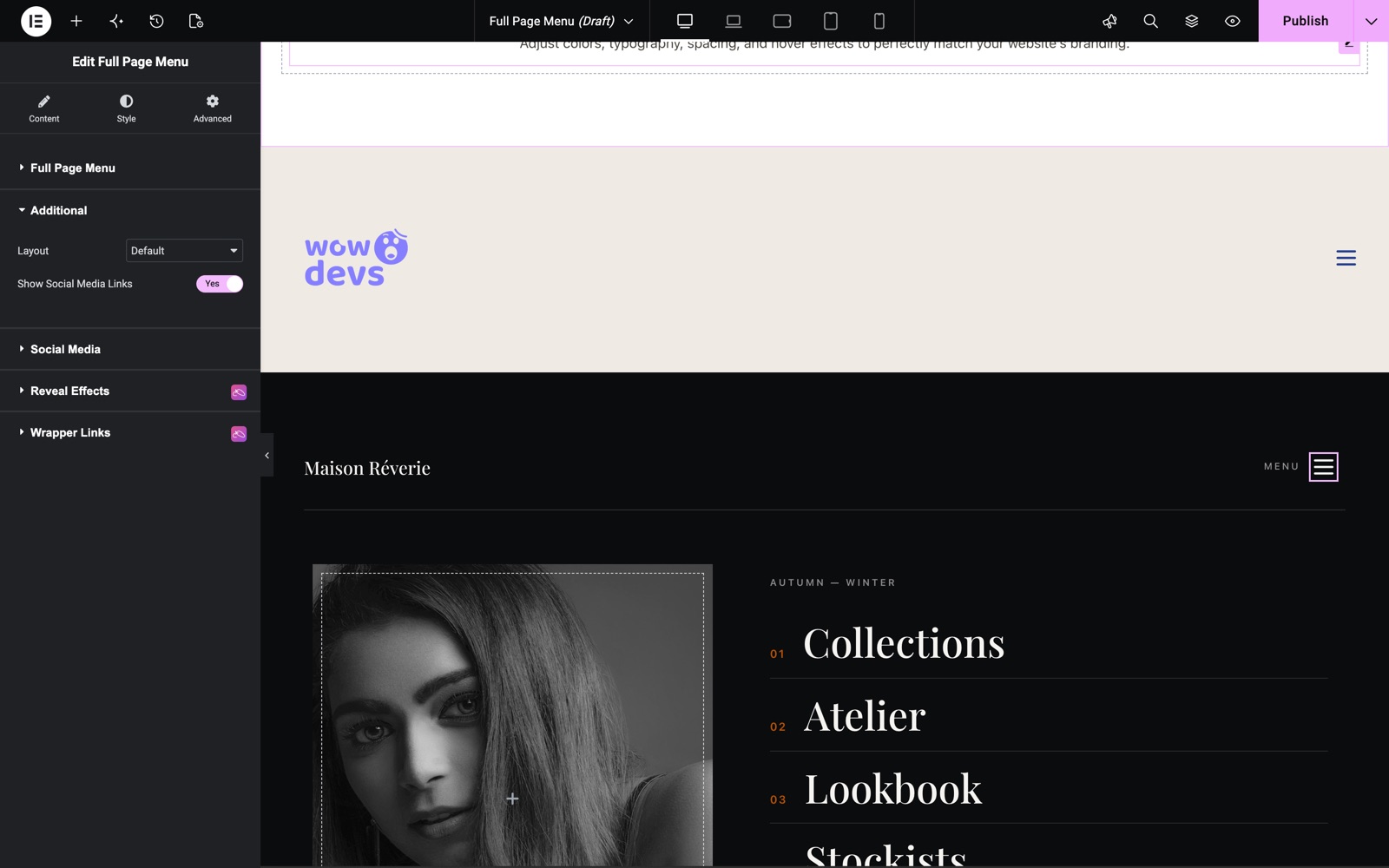Open the Publish options arrow
This screenshot has width=1389, height=868.
tap(1371, 21)
